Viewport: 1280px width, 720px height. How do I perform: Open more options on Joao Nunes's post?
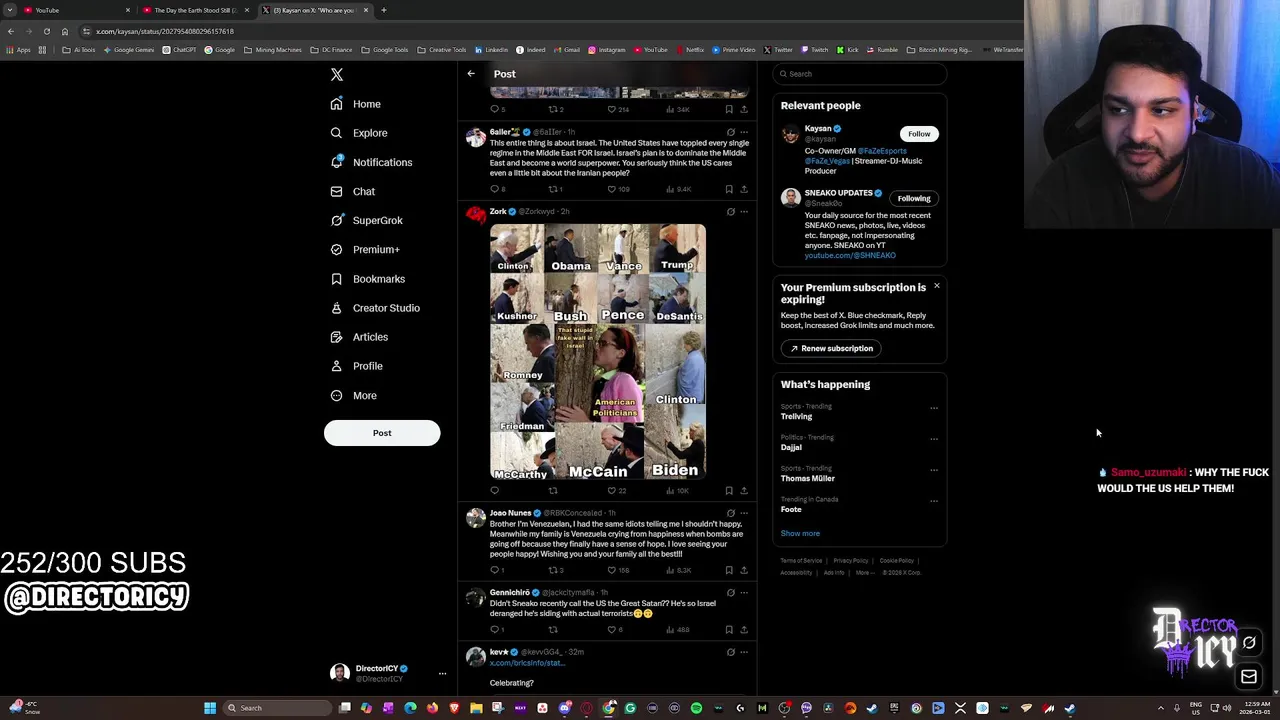pos(744,513)
